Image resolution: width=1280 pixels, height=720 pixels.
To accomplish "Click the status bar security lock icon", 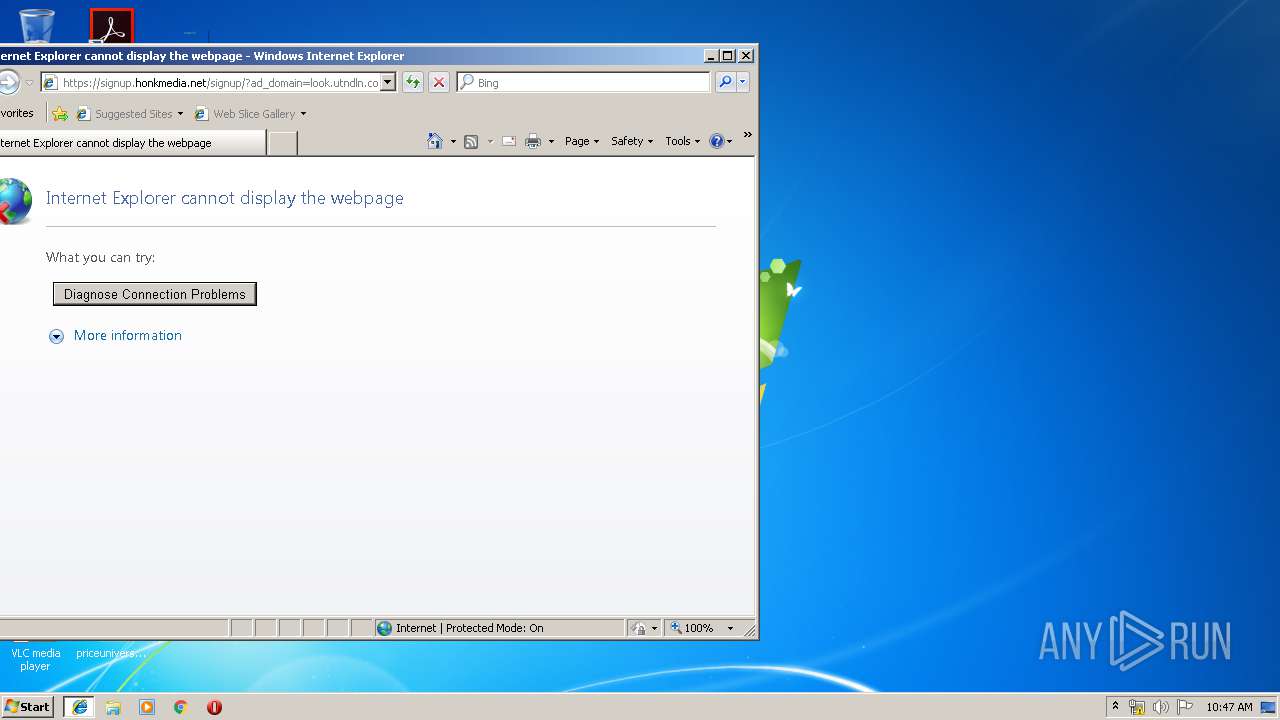I will click(x=639, y=628).
